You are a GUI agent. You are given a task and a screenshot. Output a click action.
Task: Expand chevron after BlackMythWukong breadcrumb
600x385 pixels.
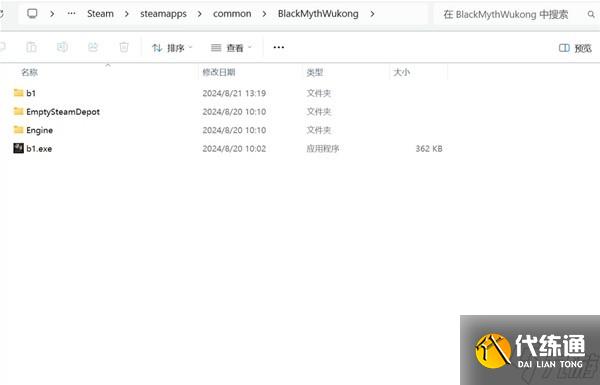point(372,14)
